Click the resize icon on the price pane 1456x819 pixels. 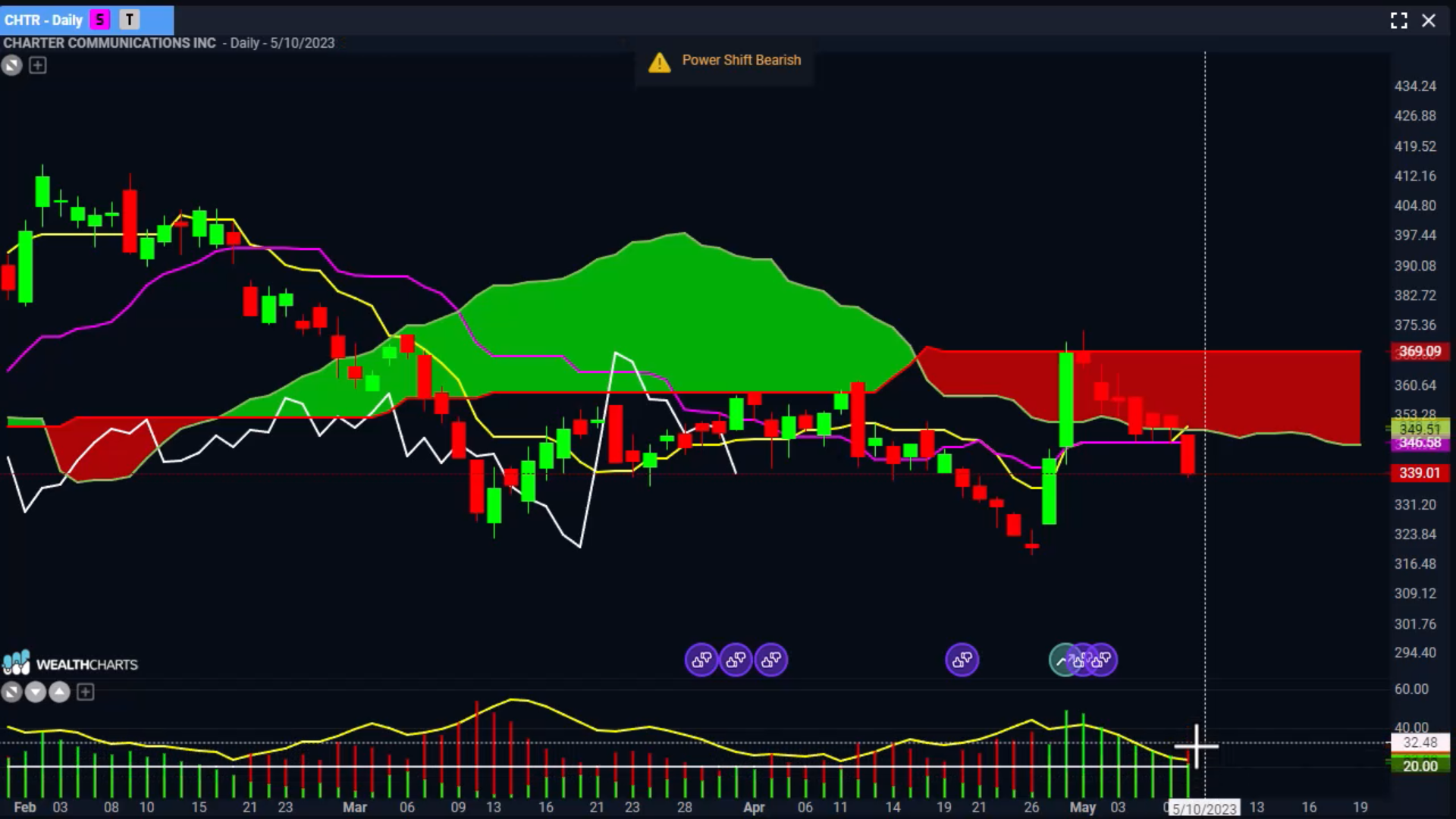click(x=11, y=65)
